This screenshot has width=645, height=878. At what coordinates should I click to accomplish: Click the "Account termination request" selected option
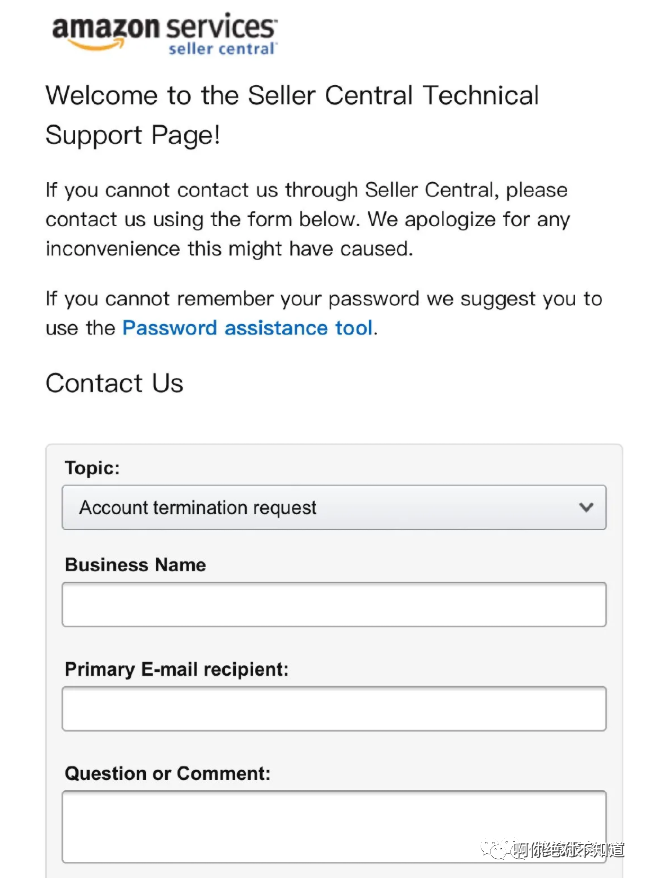198,508
